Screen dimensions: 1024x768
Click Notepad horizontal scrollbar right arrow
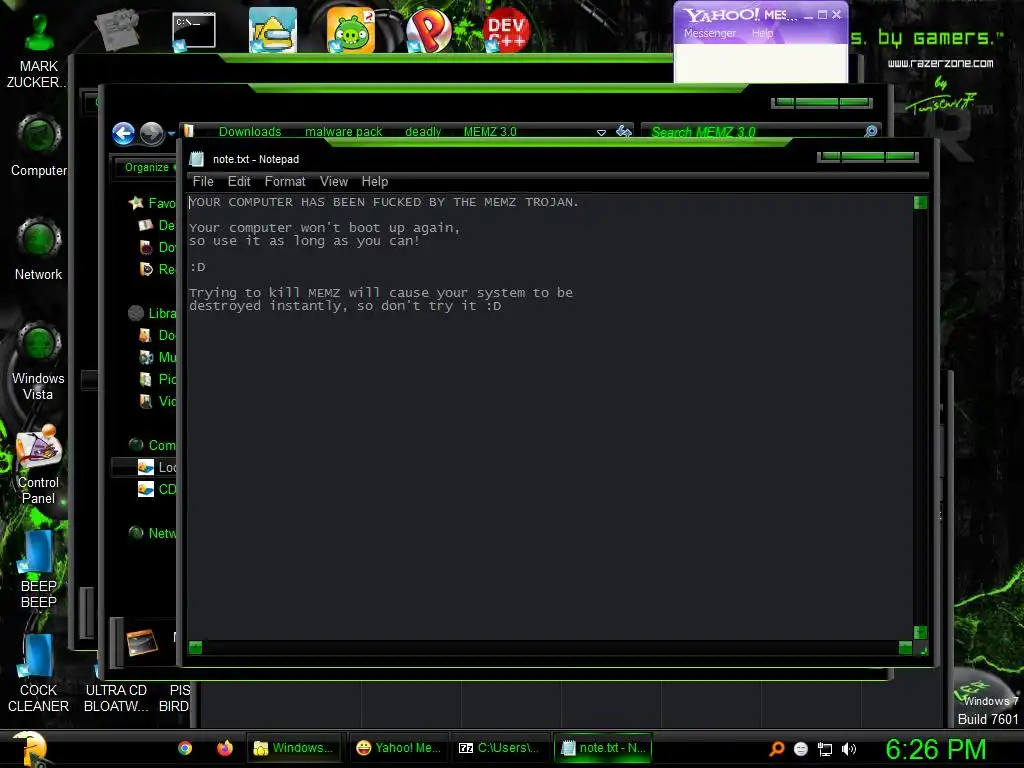(x=905, y=648)
